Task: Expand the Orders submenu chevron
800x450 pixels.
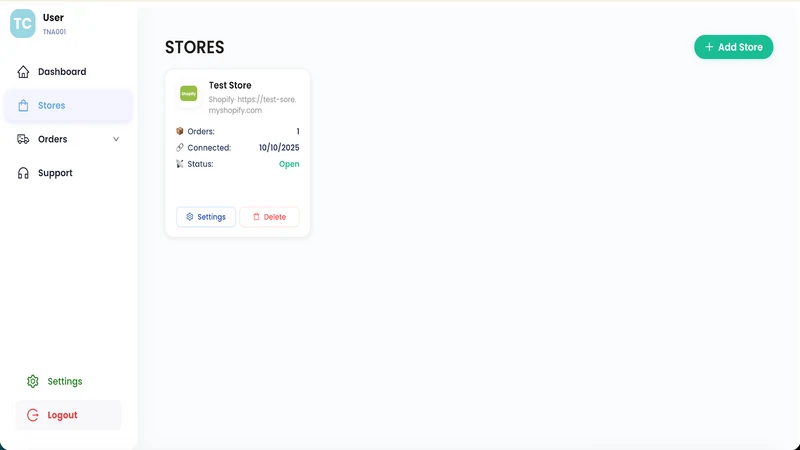Action: pos(116,139)
